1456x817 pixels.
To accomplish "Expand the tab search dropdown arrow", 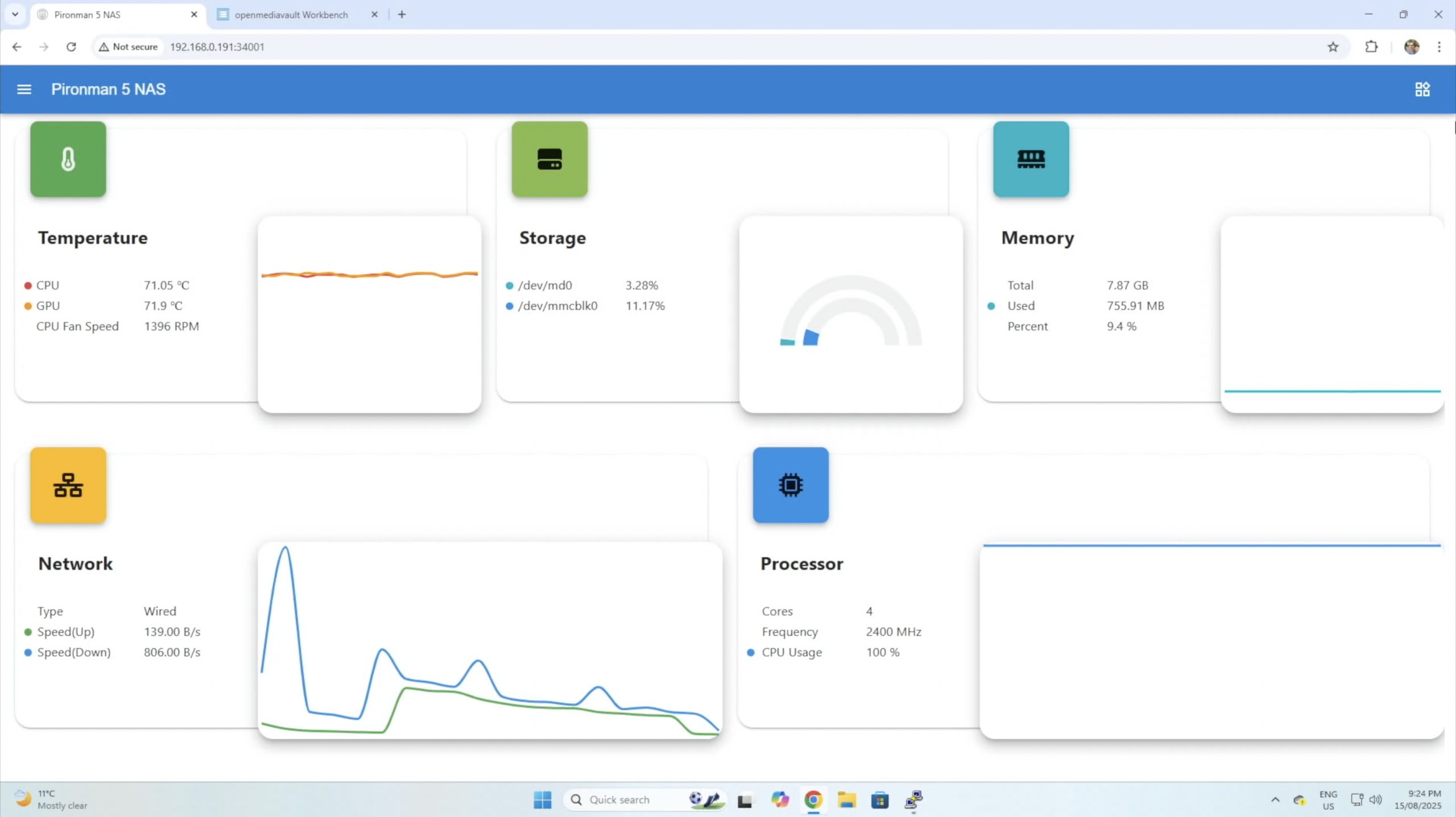I will coord(15,14).
